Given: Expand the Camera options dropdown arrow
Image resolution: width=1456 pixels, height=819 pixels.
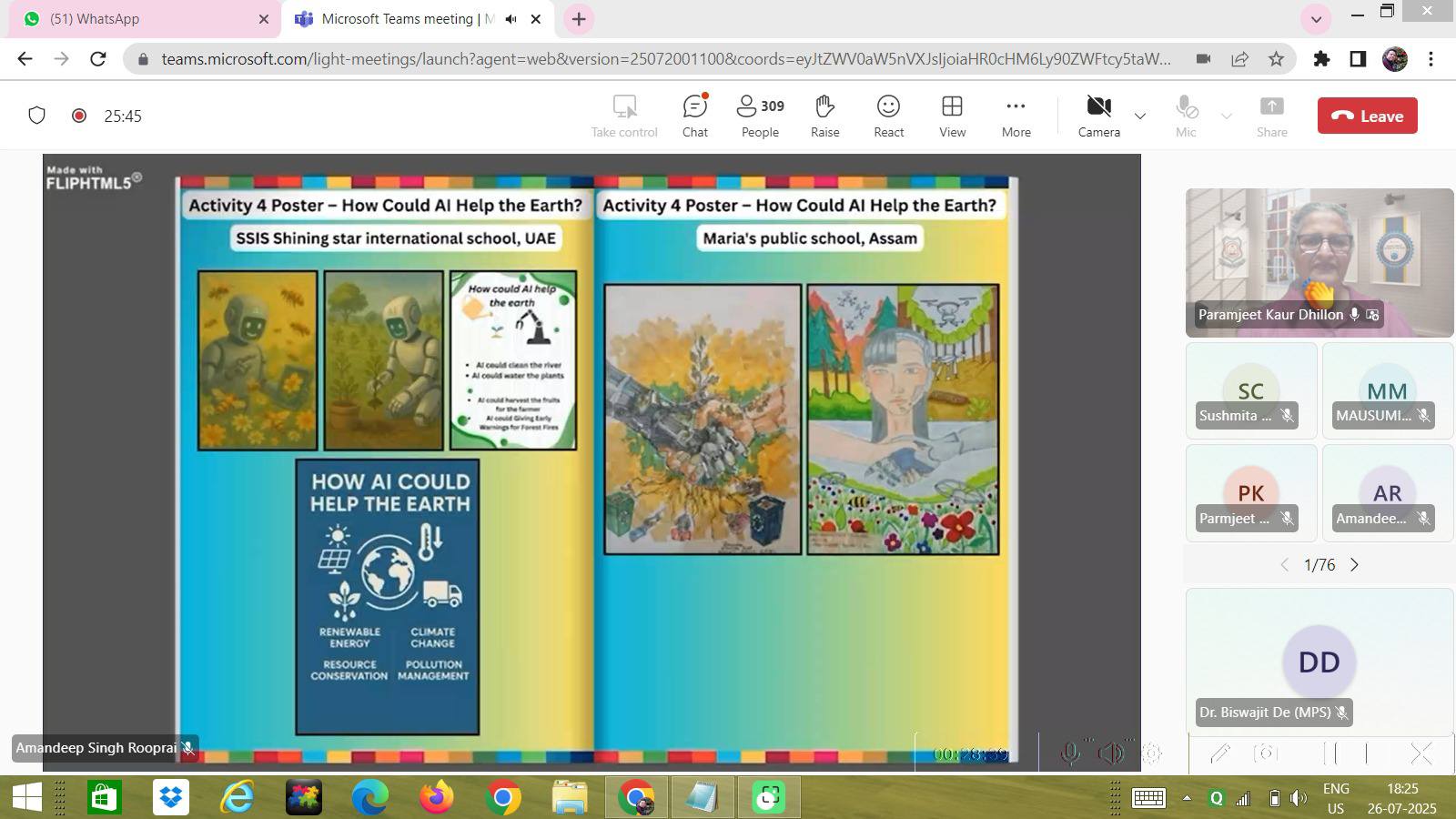Looking at the screenshot, I should [x=1139, y=116].
